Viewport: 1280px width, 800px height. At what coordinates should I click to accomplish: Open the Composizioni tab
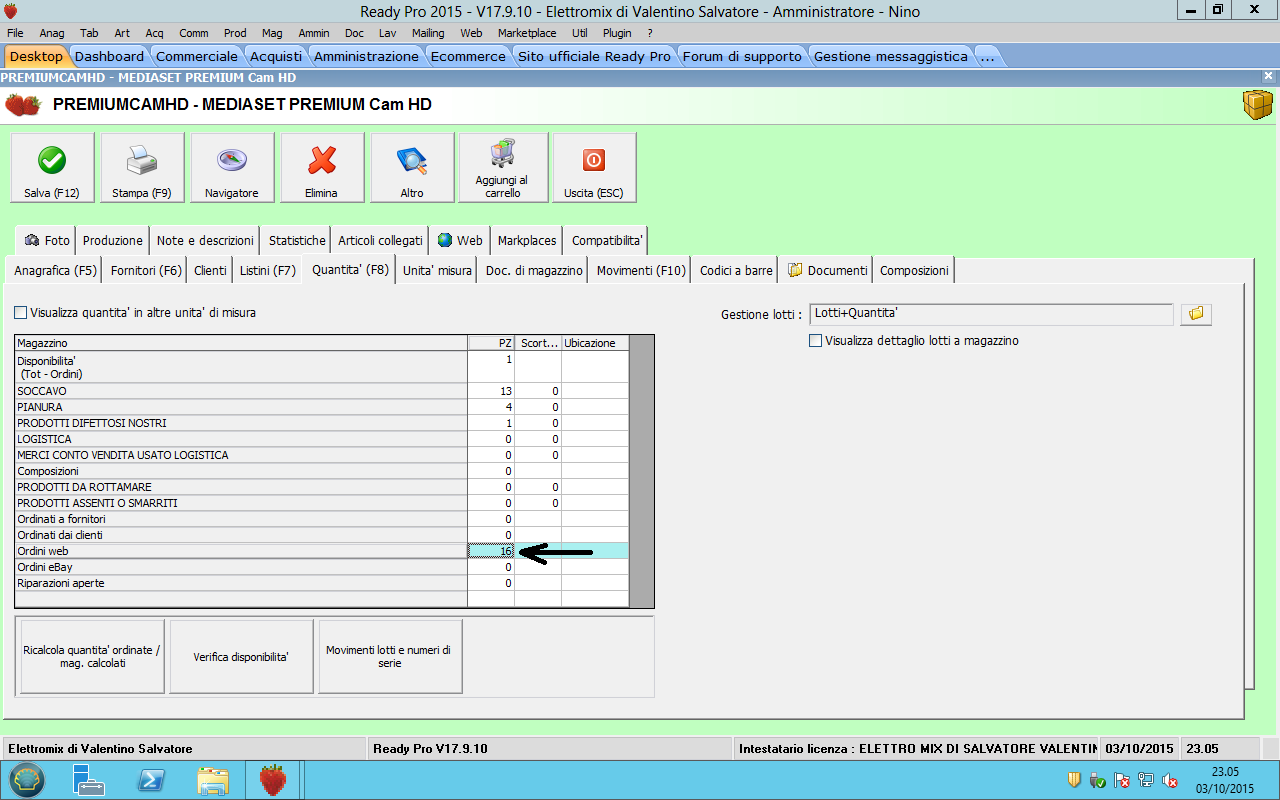pyautogui.click(x=915, y=271)
